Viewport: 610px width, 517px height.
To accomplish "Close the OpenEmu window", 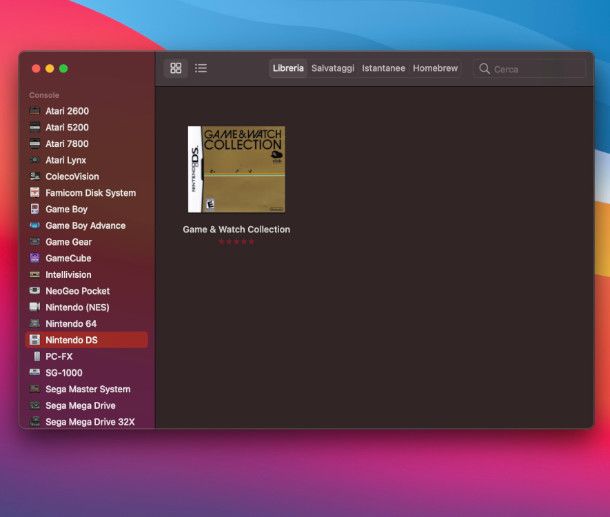I will pyautogui.click(x=36, y=69).
